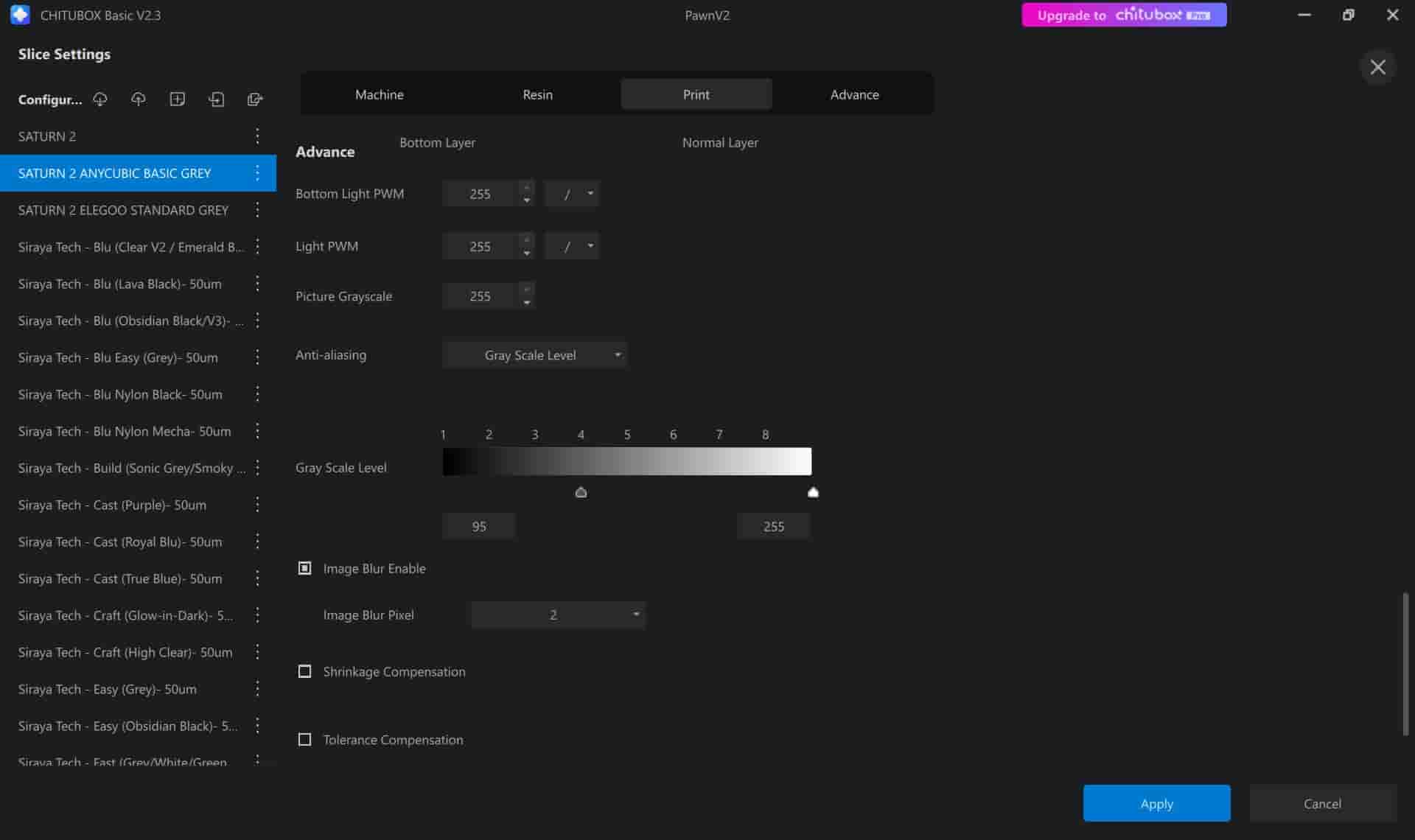Viewport: 1415px width, 840px height.
Task: Click the gray scale gradient bar
Action: pyautogui.click(x=626, y=461)
